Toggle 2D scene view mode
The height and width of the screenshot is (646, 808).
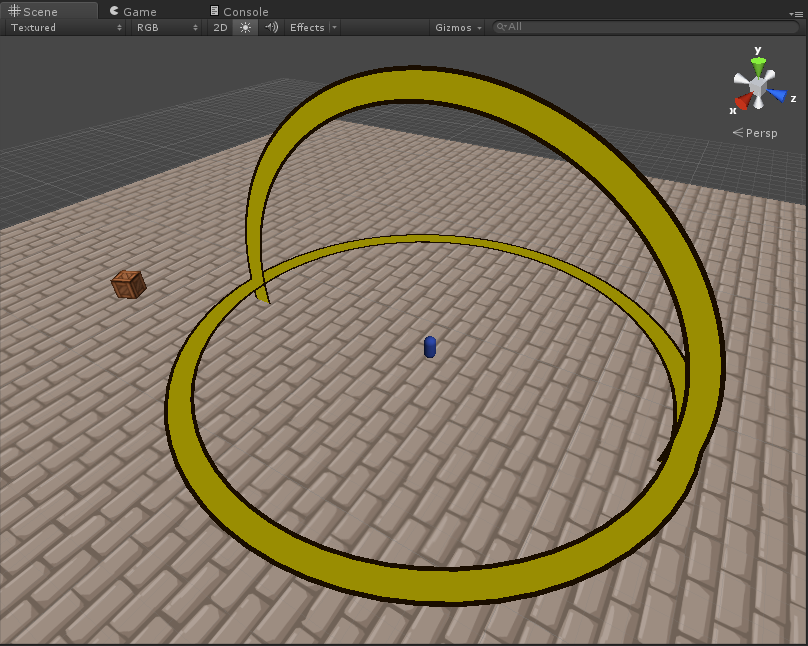[x=220, y=27]
